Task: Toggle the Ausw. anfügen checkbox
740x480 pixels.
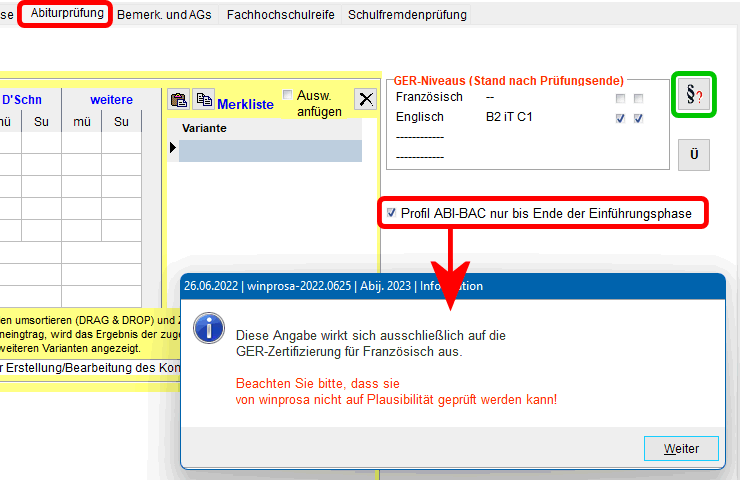Action: [288, 95]
